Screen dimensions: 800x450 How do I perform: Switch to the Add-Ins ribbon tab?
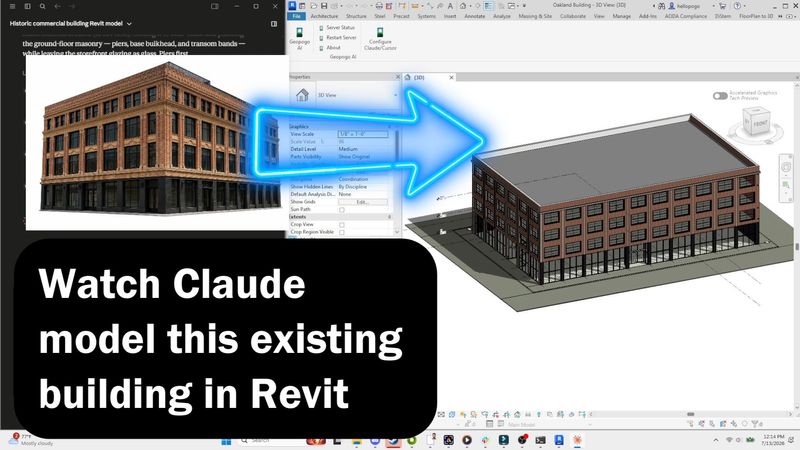[x=648, y=16]
